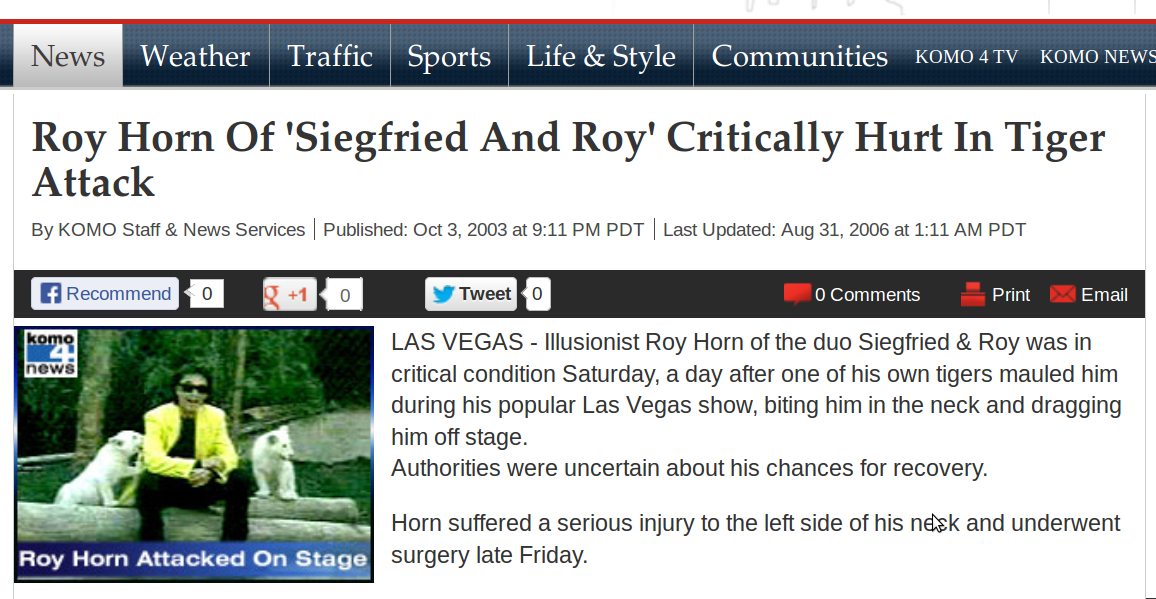Click the Roy Horn Attacked On Stage thumbnail

(194, 454)
